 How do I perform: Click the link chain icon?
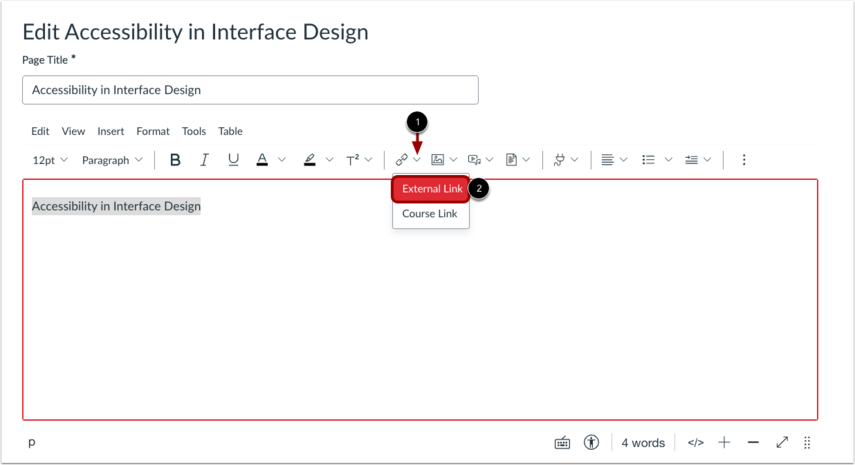point(402,160)
